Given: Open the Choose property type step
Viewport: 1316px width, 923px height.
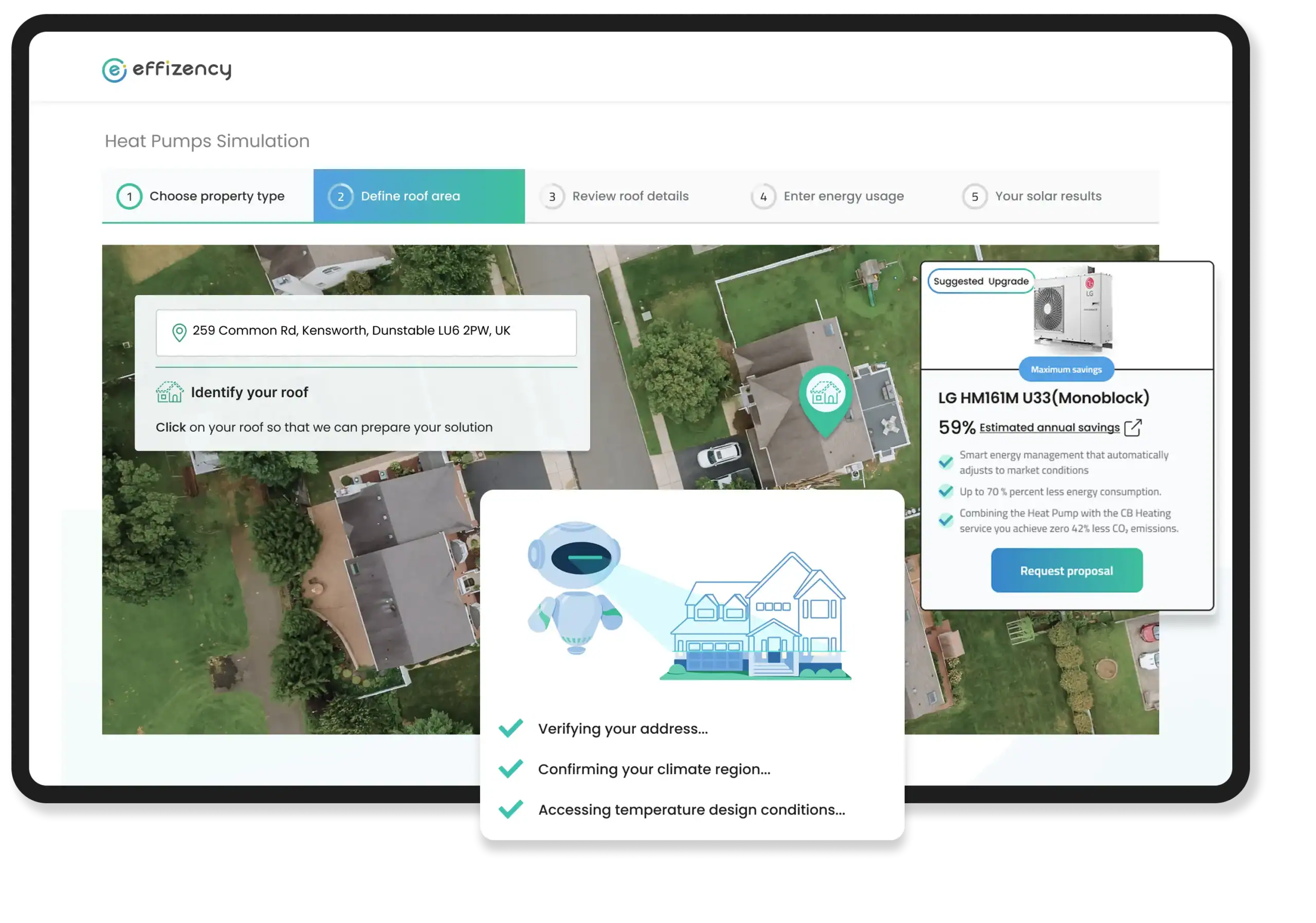Looking at the screenshot, I should (208, 196).
